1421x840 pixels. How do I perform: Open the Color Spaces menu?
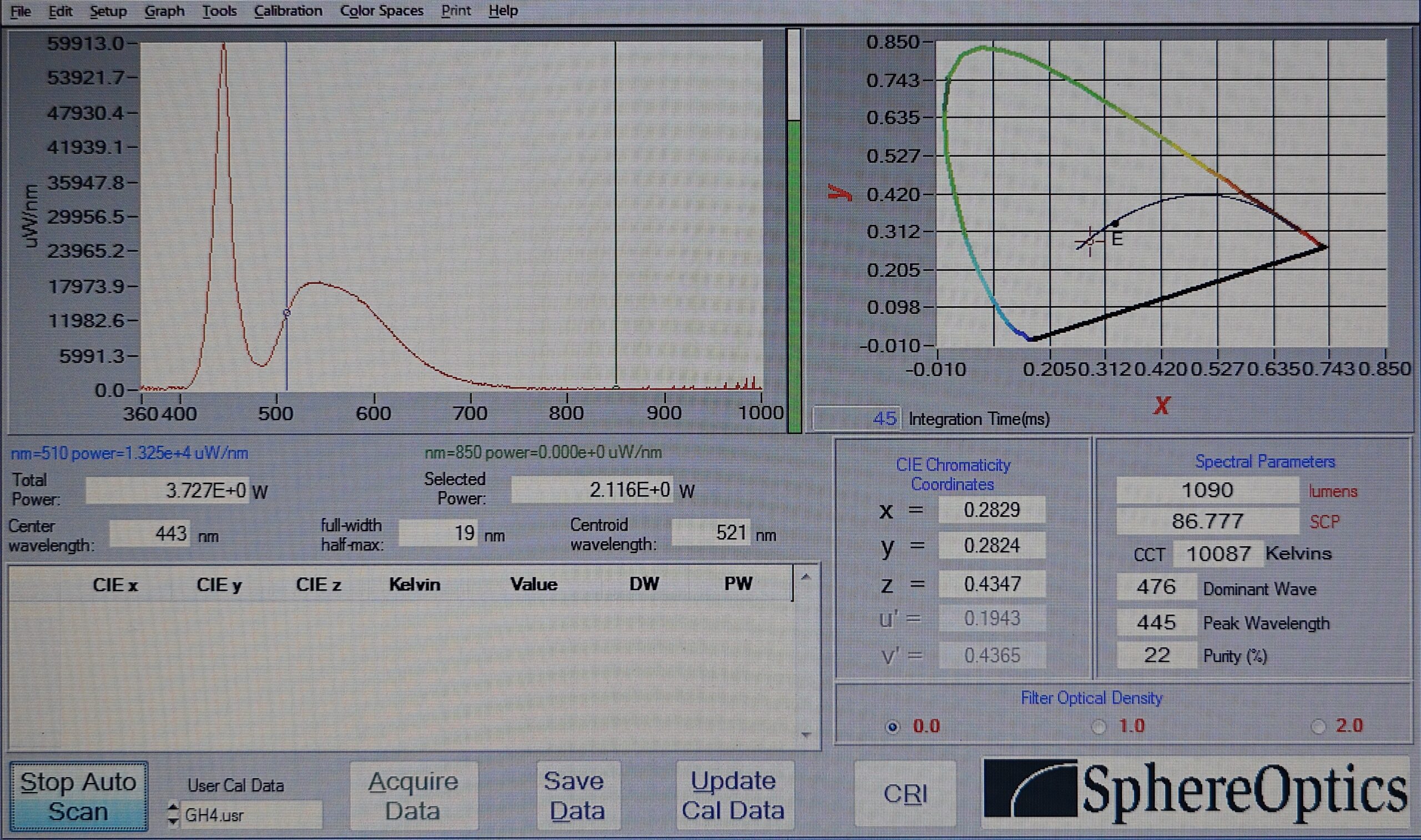pos(381,11)
